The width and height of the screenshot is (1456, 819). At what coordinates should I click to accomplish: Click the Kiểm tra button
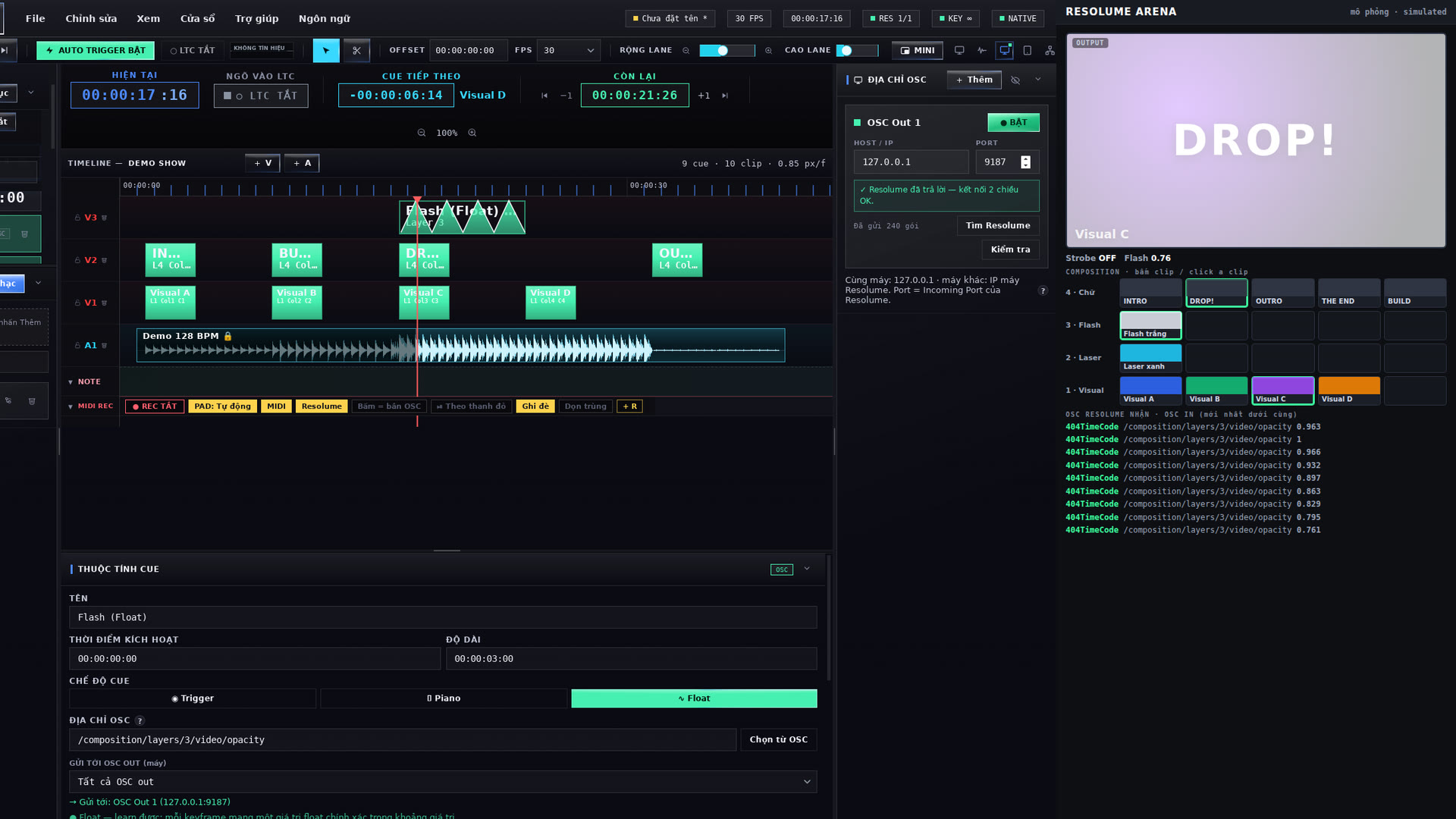click(1011, 249)
